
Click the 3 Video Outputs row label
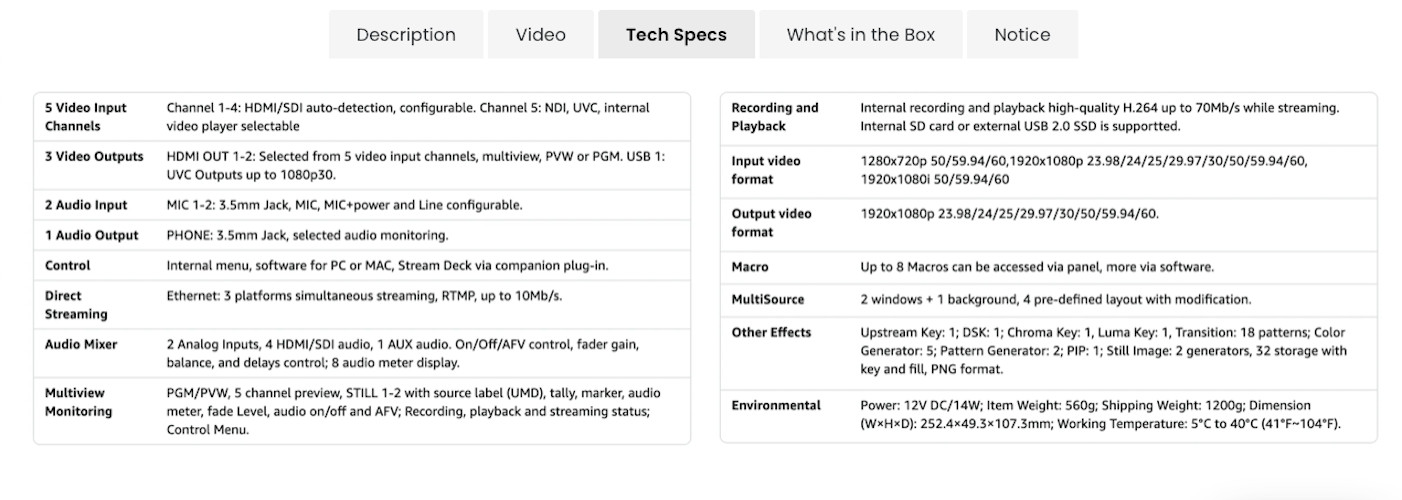pyautogui.click(x=94, y=156)
